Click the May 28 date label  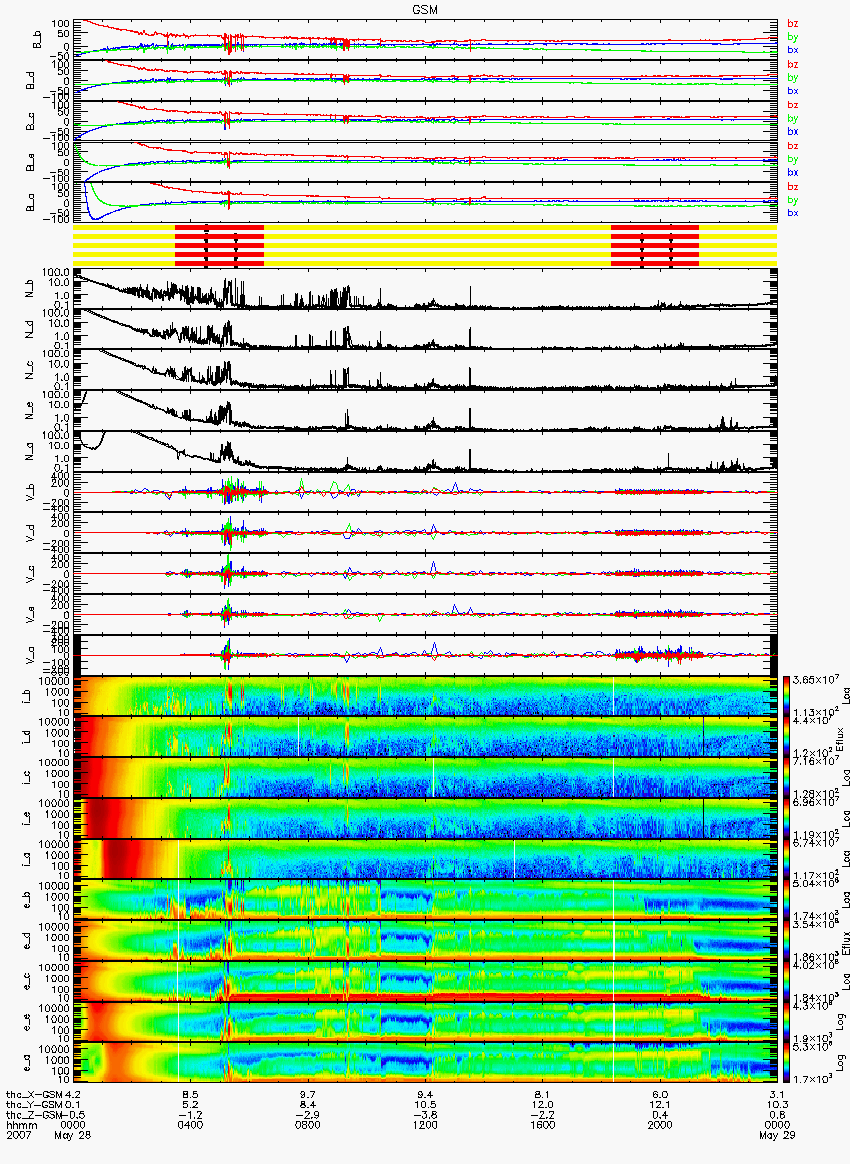click(73, 1135)
